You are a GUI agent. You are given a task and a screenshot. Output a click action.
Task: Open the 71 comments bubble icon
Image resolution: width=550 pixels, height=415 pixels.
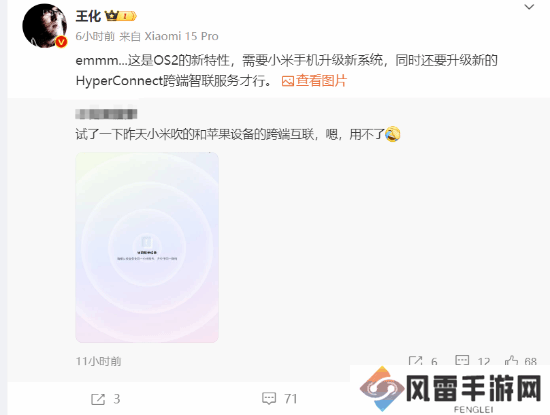click(269, 399)
